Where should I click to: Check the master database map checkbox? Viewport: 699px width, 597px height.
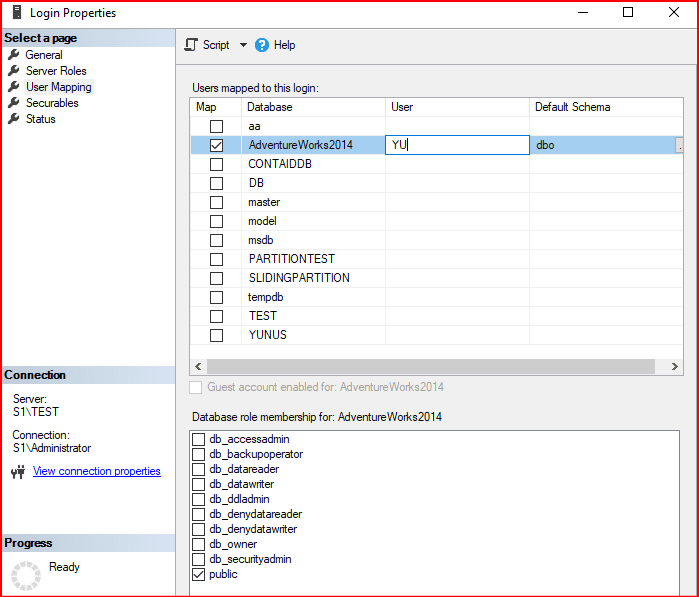click(216, 202)
